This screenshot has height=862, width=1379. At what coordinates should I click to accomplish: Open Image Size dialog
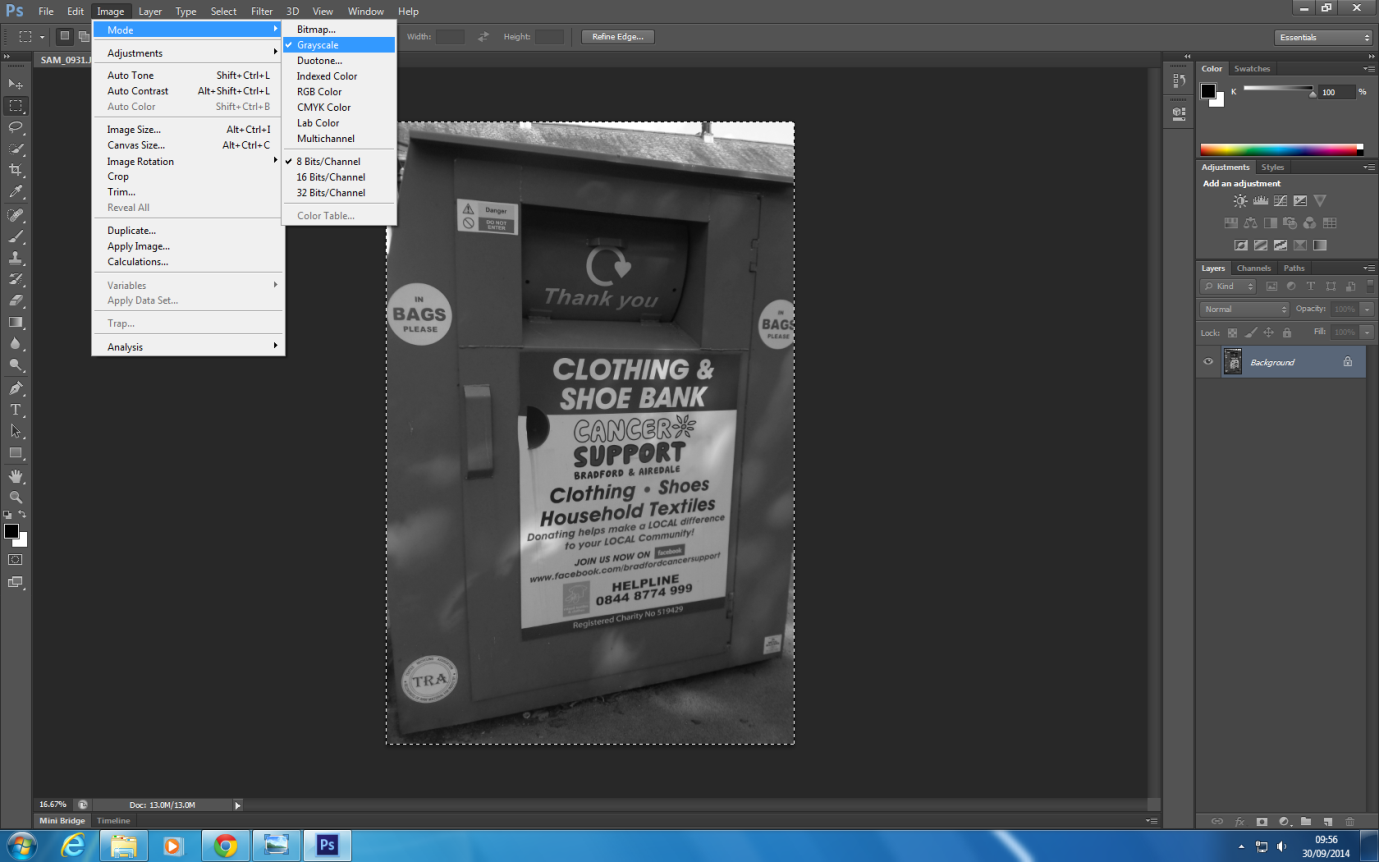coord(188,129)
